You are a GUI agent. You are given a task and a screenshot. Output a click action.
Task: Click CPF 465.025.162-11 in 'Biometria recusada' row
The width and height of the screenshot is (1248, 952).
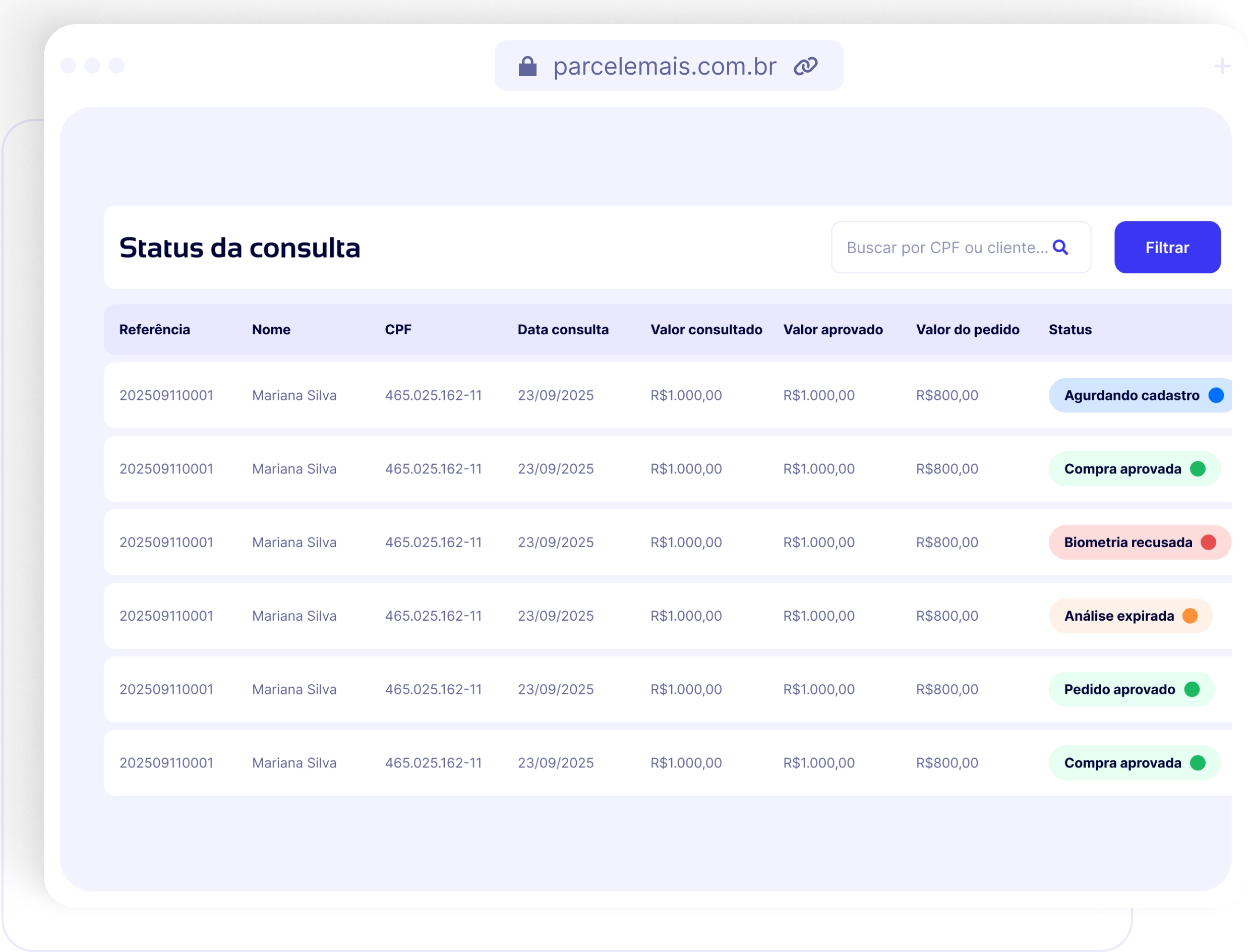coord(433,542)
